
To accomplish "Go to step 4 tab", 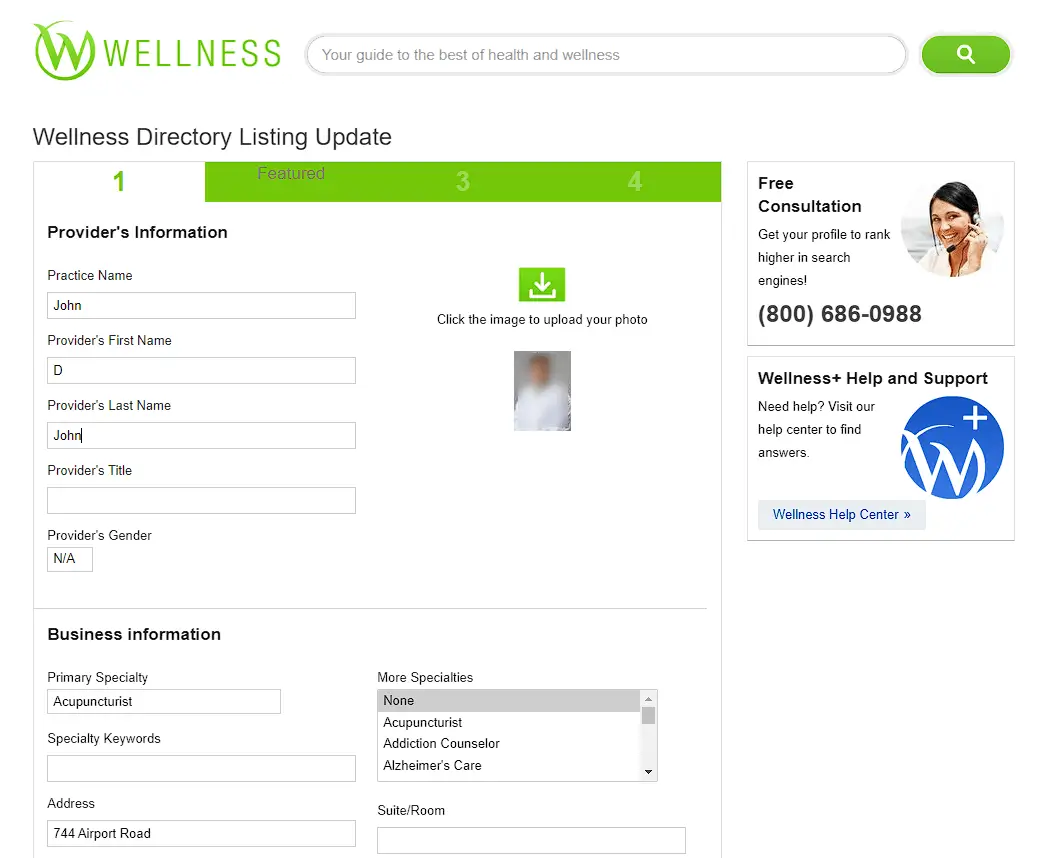I will pos(635,181).
